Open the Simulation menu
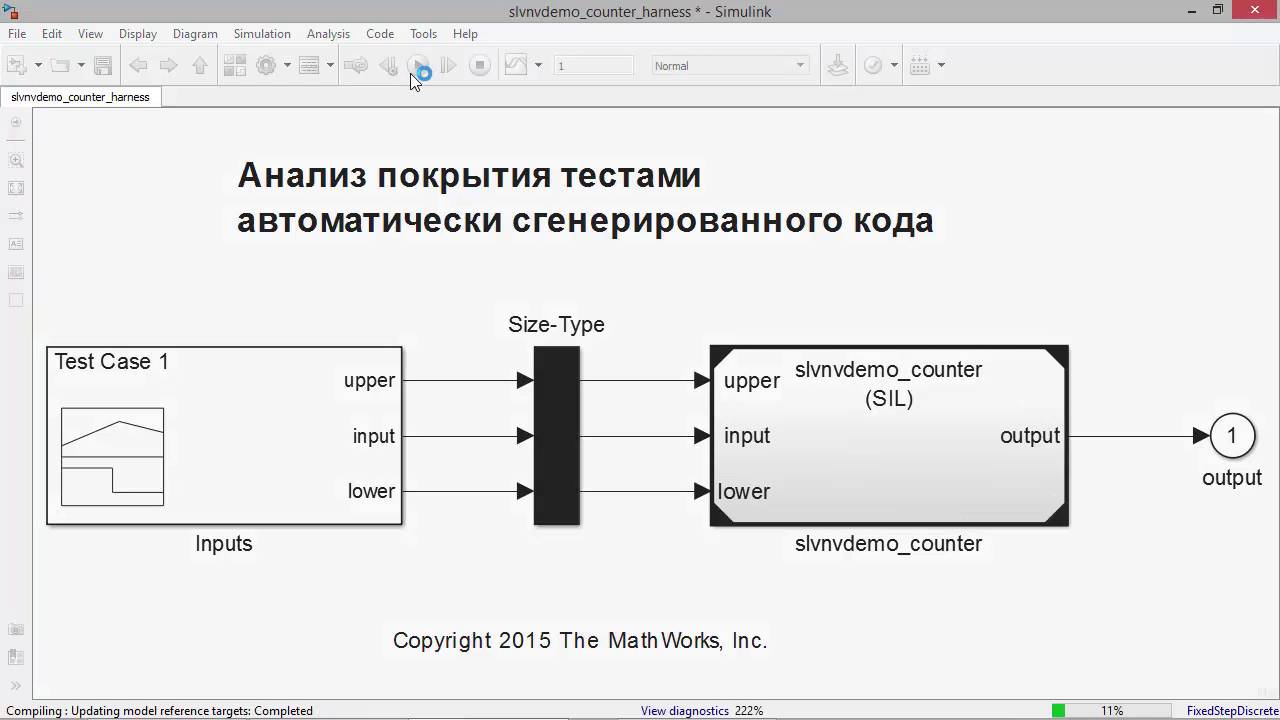Screen dimensions: 1280x720 point(262,34)
